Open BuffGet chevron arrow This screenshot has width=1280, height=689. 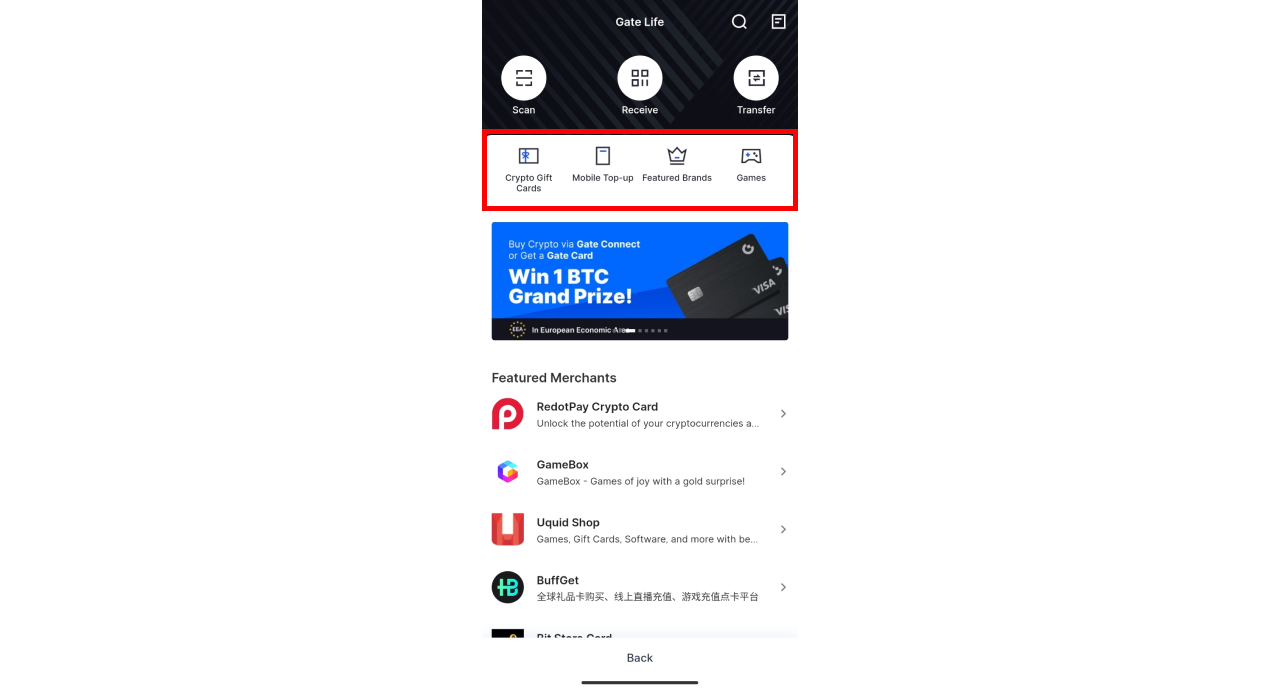(783, 588)
